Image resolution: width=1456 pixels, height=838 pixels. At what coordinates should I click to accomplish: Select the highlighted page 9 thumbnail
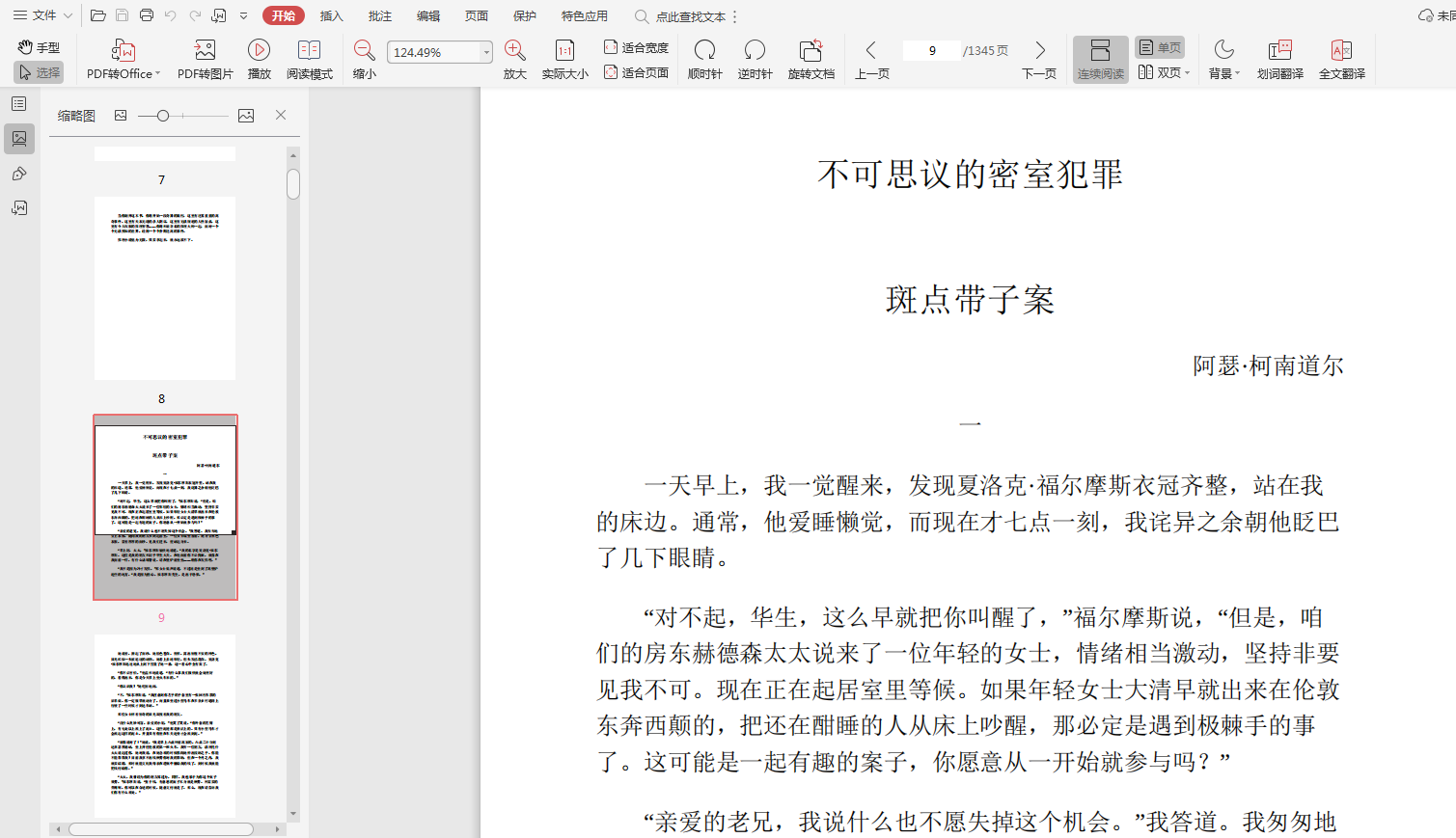click(165, 507)
